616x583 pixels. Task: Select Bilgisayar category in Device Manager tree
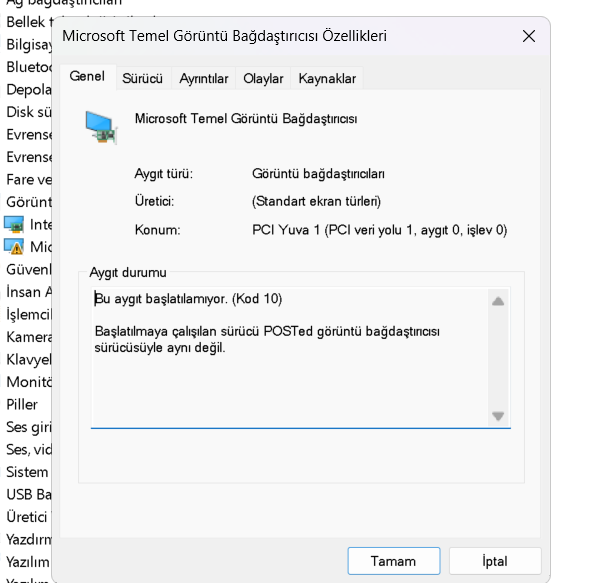[x=29, y=44]
